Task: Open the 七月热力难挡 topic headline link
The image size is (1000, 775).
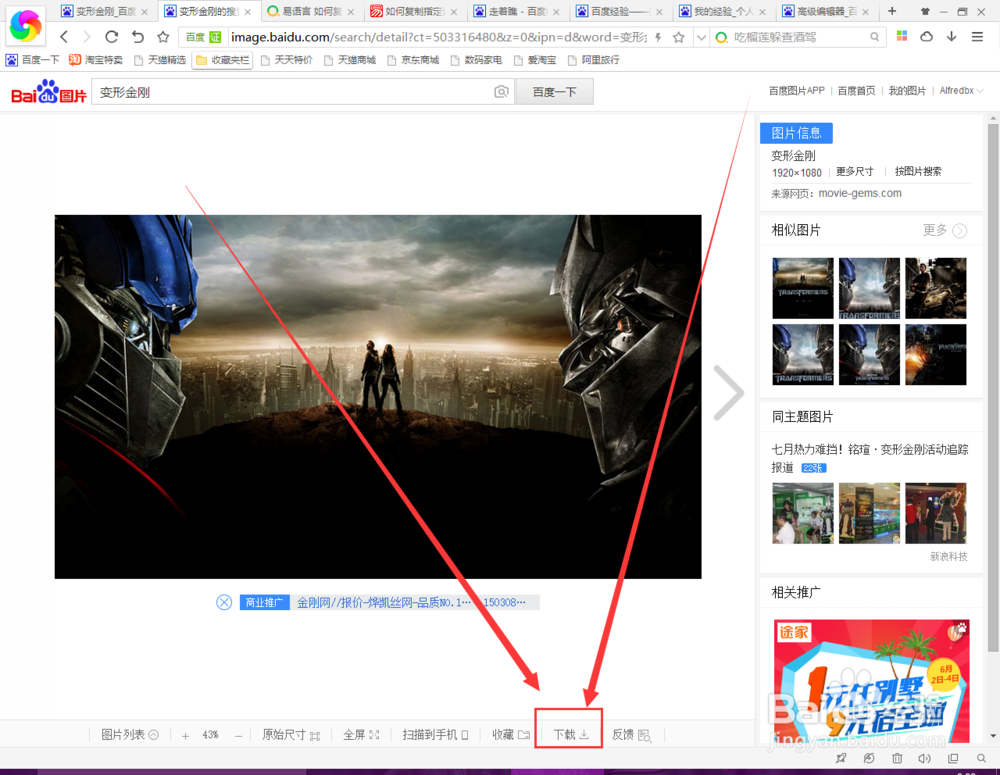Action: coord(870,458)
